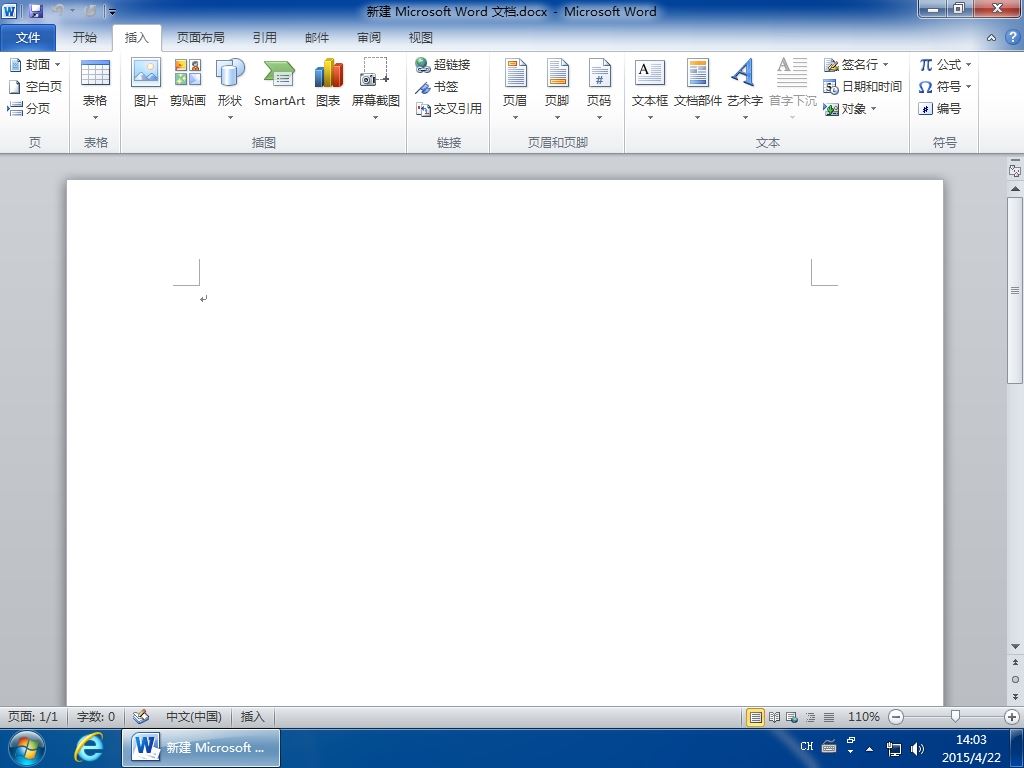Image resolution: width=1024 pixels, height=768 pixels.
Task: Insert a SmartArt graphic
Action: [280, 84]
